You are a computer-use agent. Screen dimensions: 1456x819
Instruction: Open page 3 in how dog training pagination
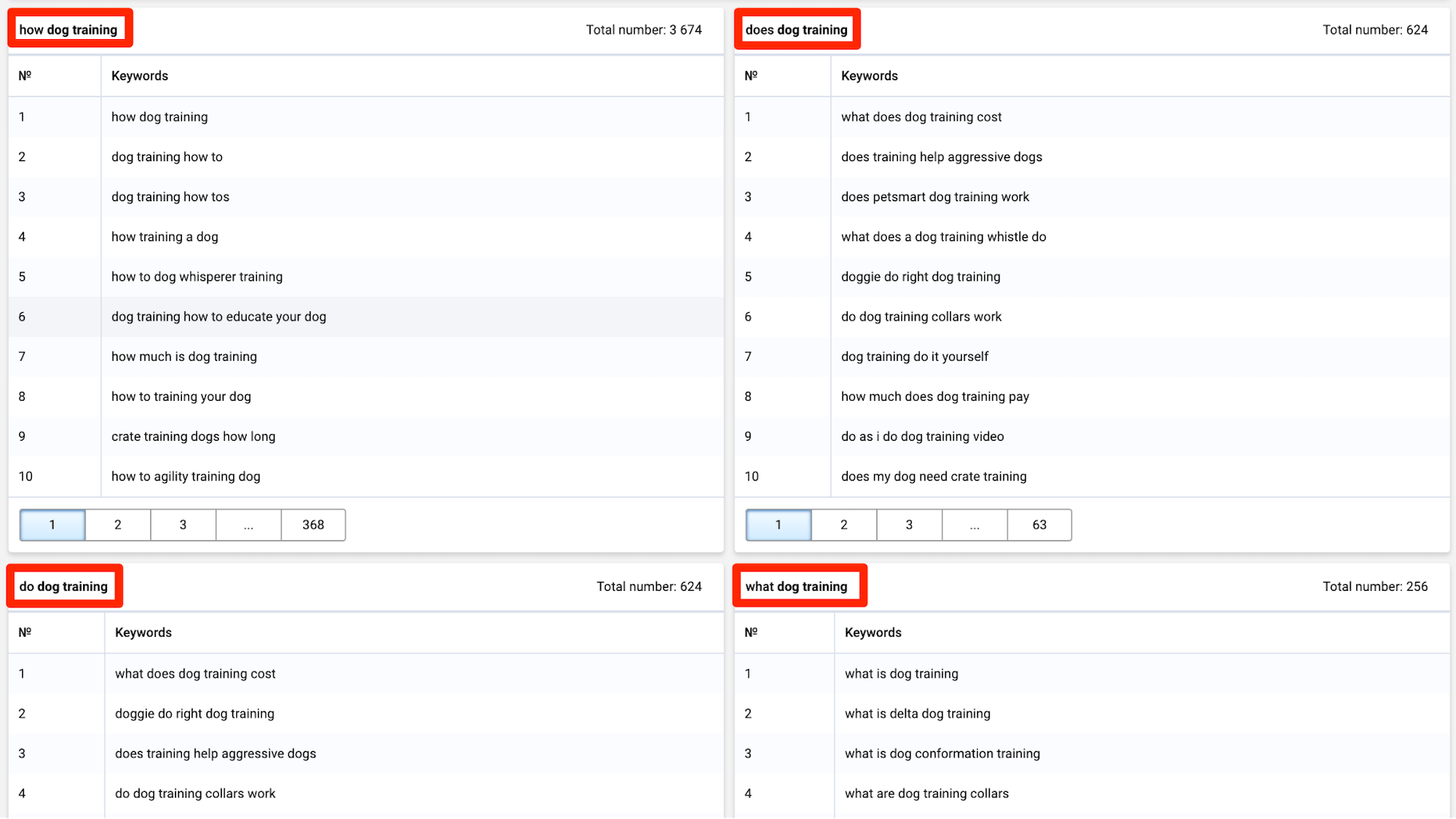pos(183,524)
